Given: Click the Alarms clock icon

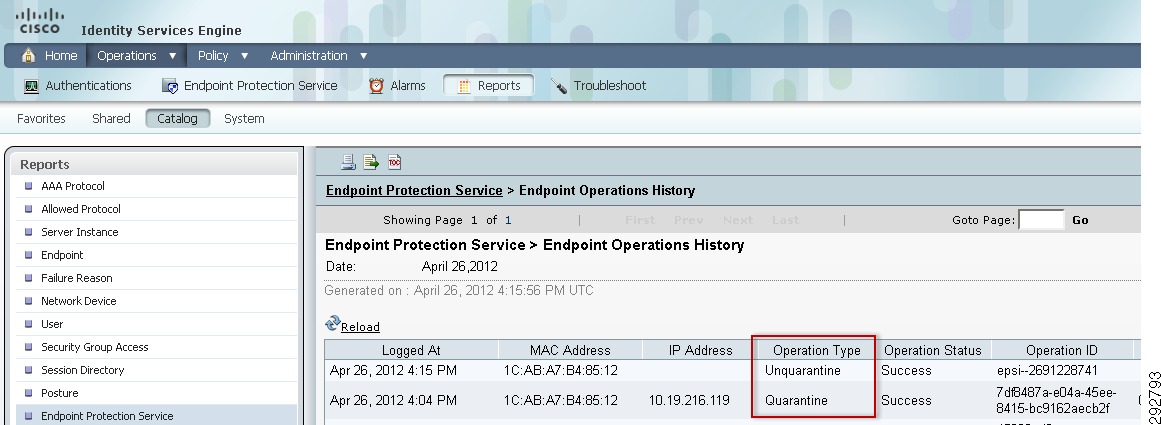Looking at the screenshot, I should point(376,86).
